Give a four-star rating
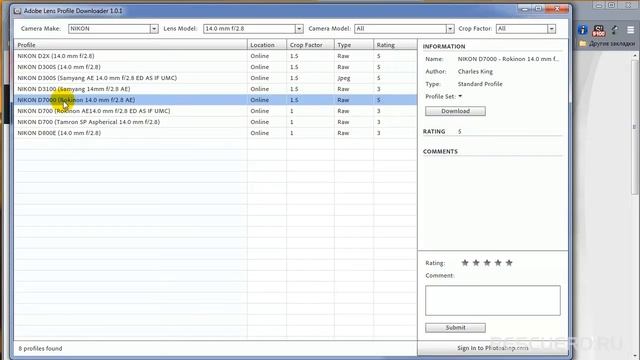Viewport: 640px width, 360px height. 498,263
